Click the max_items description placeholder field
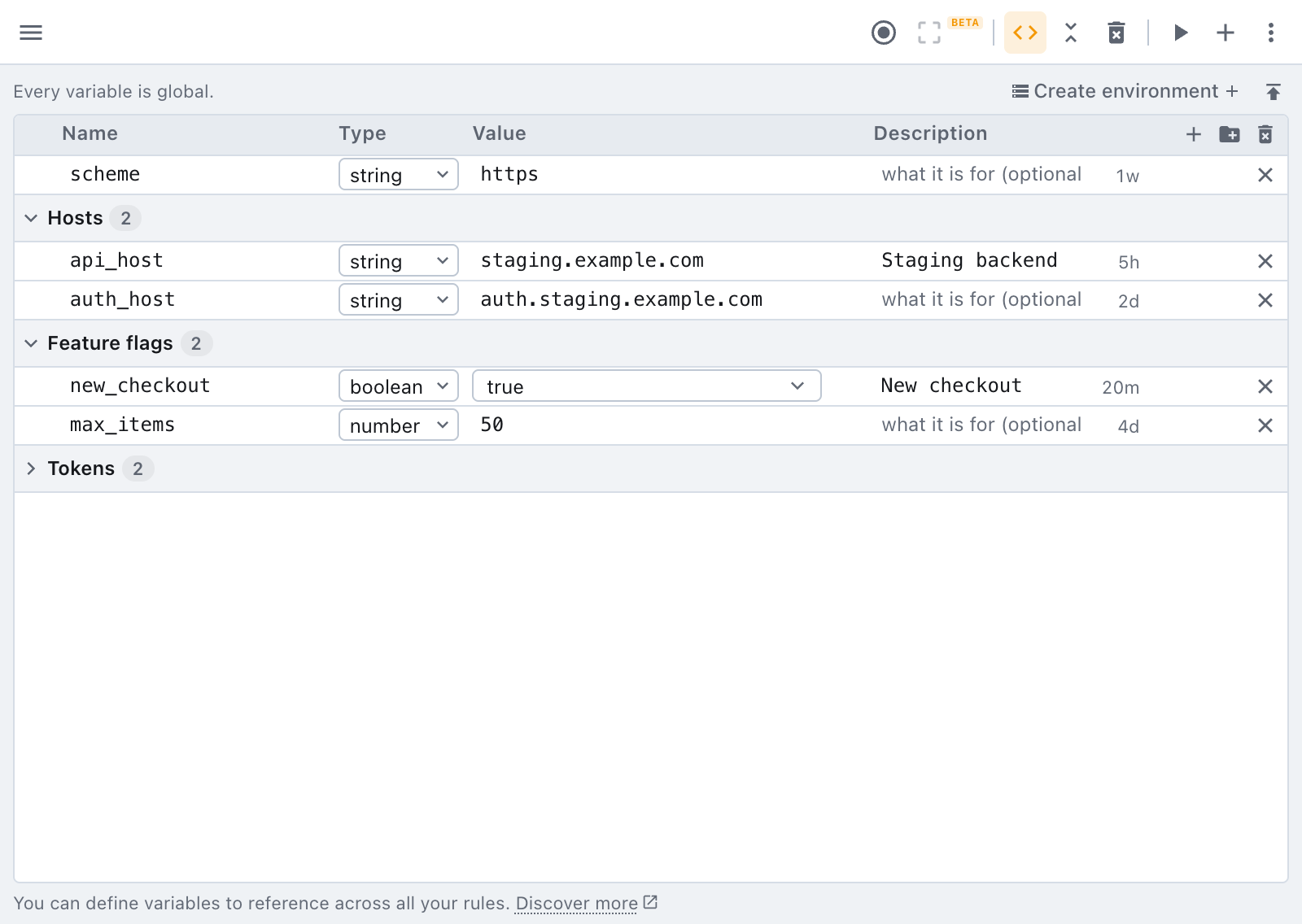Image resolution: width=1302 pixels, height=924 pixels. coord(981,425)
